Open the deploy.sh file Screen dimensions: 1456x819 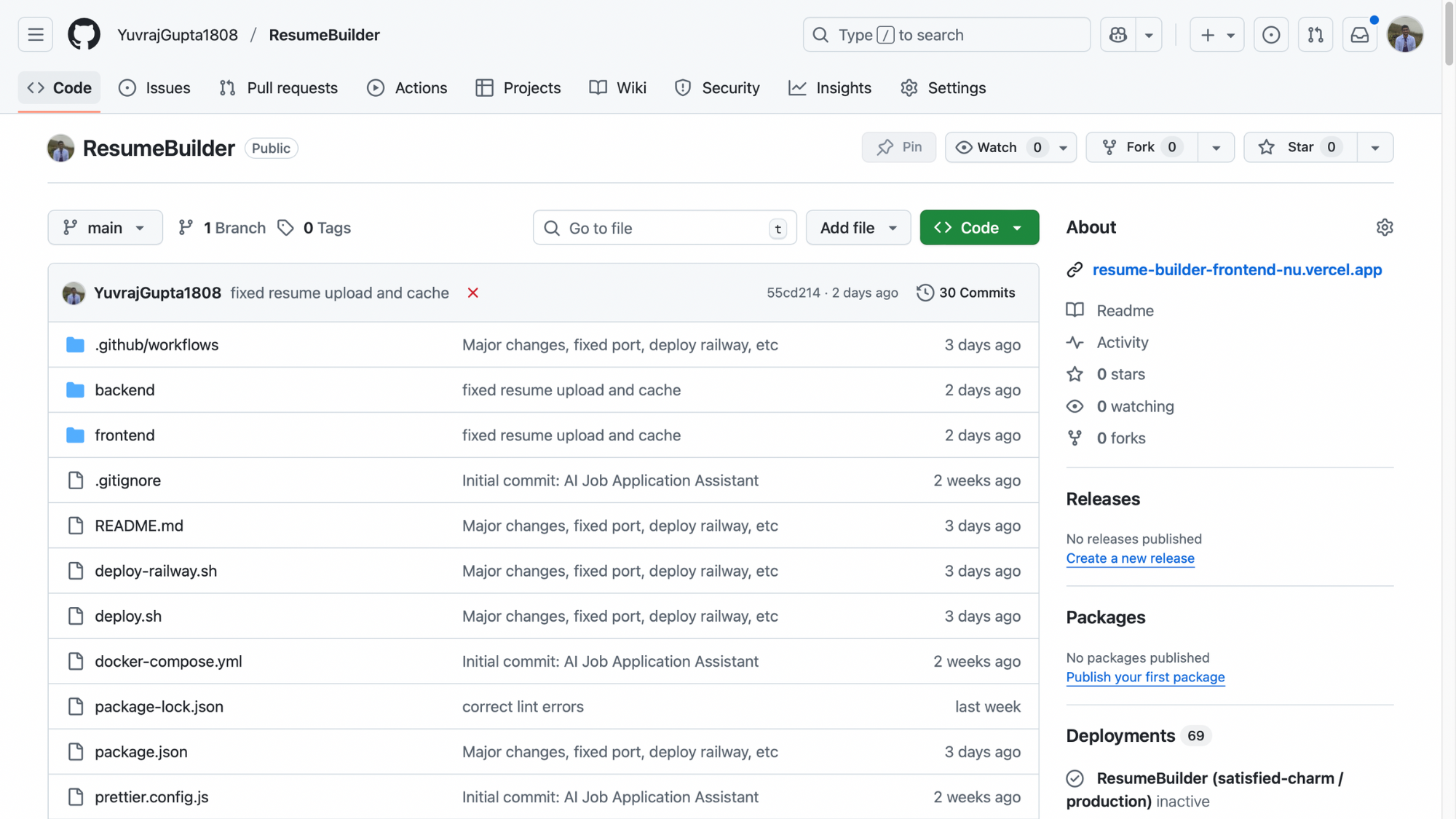(128, 616)
